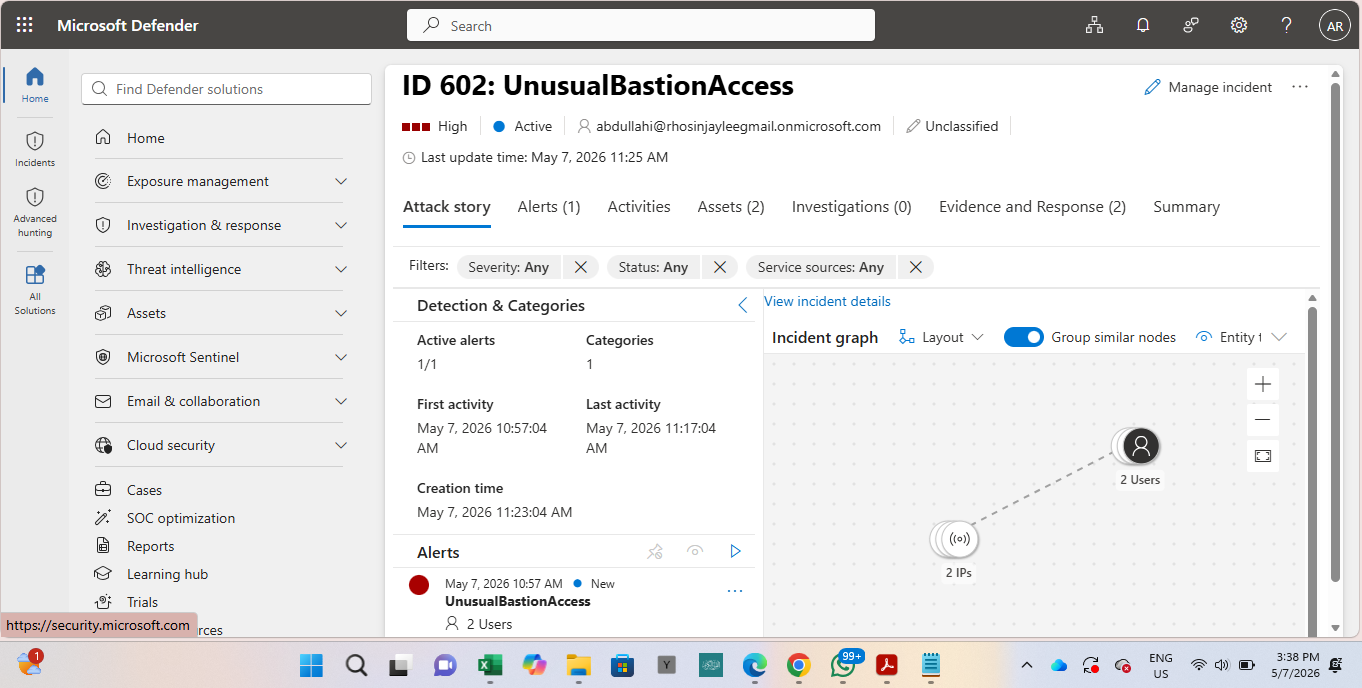Collapse the Detection & Categories panel
This screenshot has height=688, width=1362.
pos(742,305)
